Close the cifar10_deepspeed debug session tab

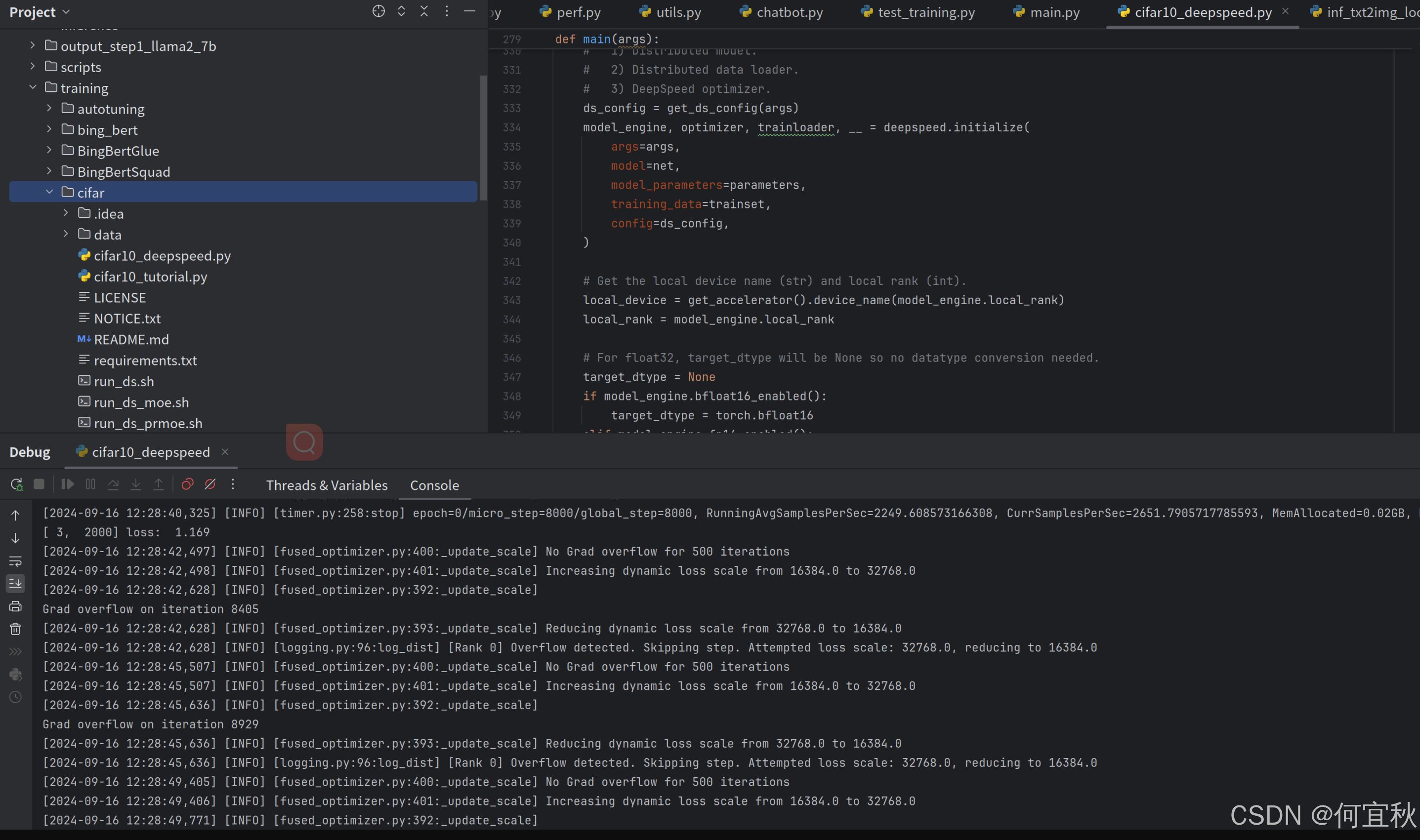tap(225, 452)
